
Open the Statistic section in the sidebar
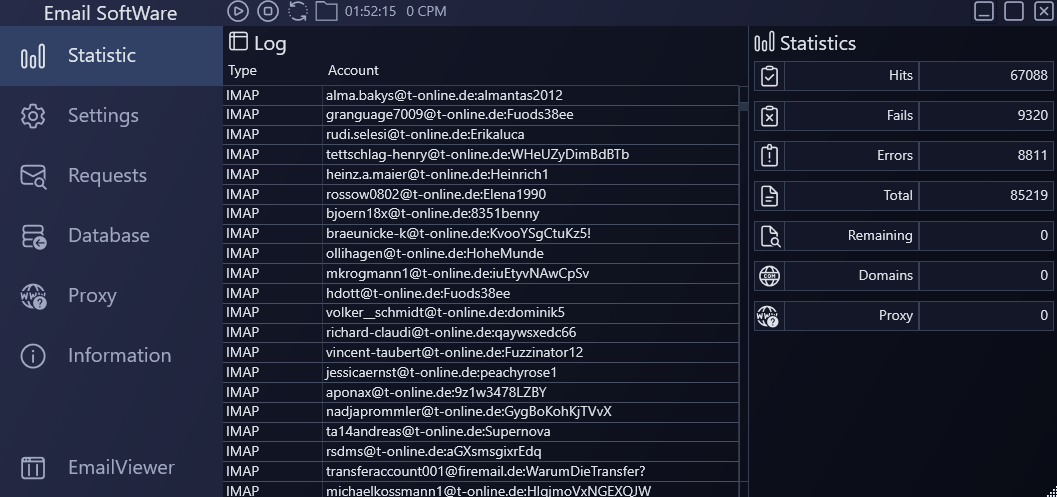[x=101, y=56]
